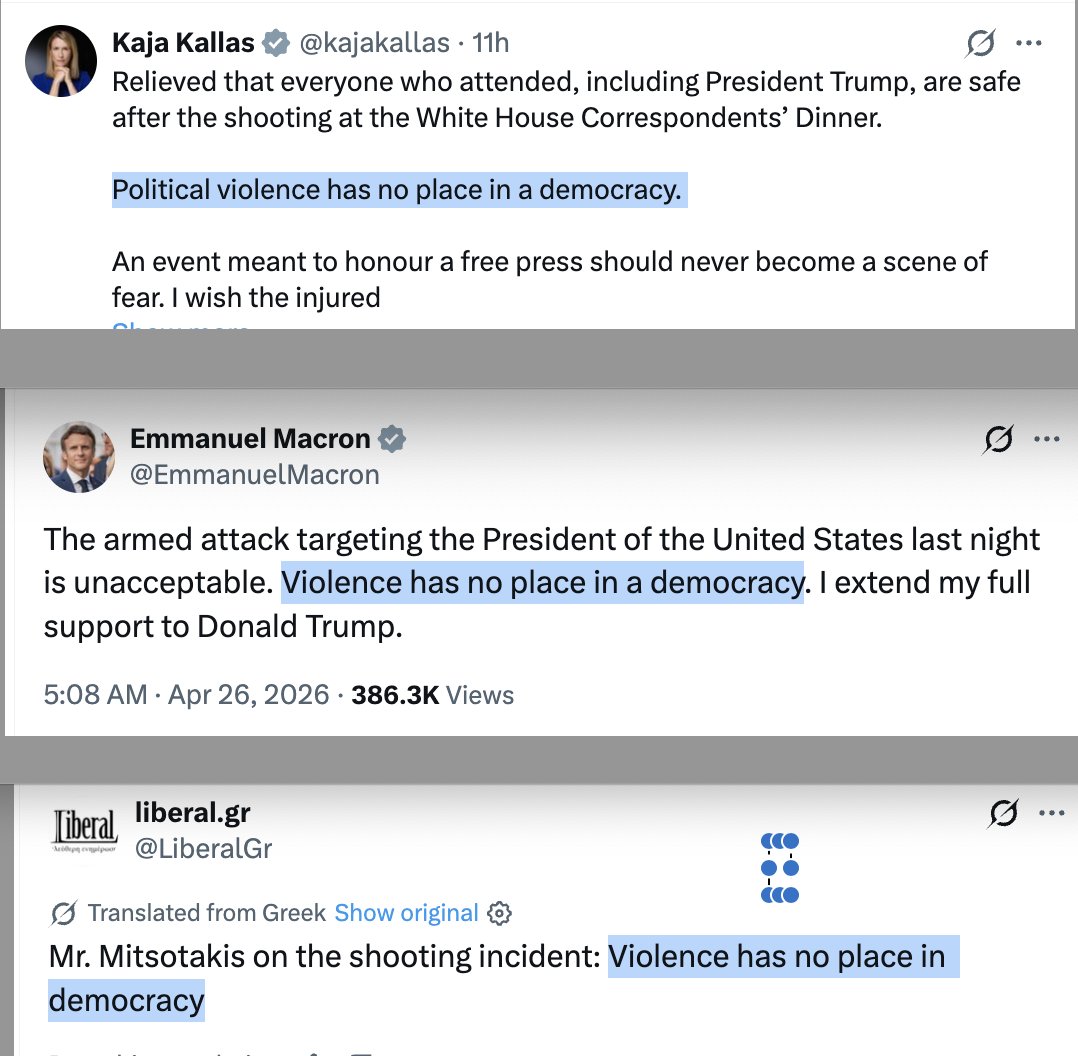Screen dimensions: 1078x1056
Task: Visit the @LiberalGr handle
Action: point(203,849)
